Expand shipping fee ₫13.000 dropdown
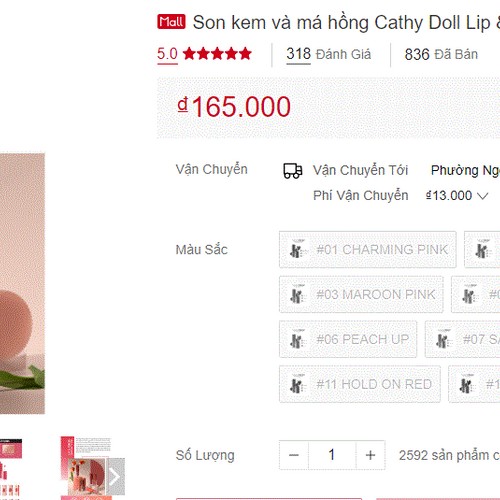Viewport: 500px width, 500px height. (457, 196)
